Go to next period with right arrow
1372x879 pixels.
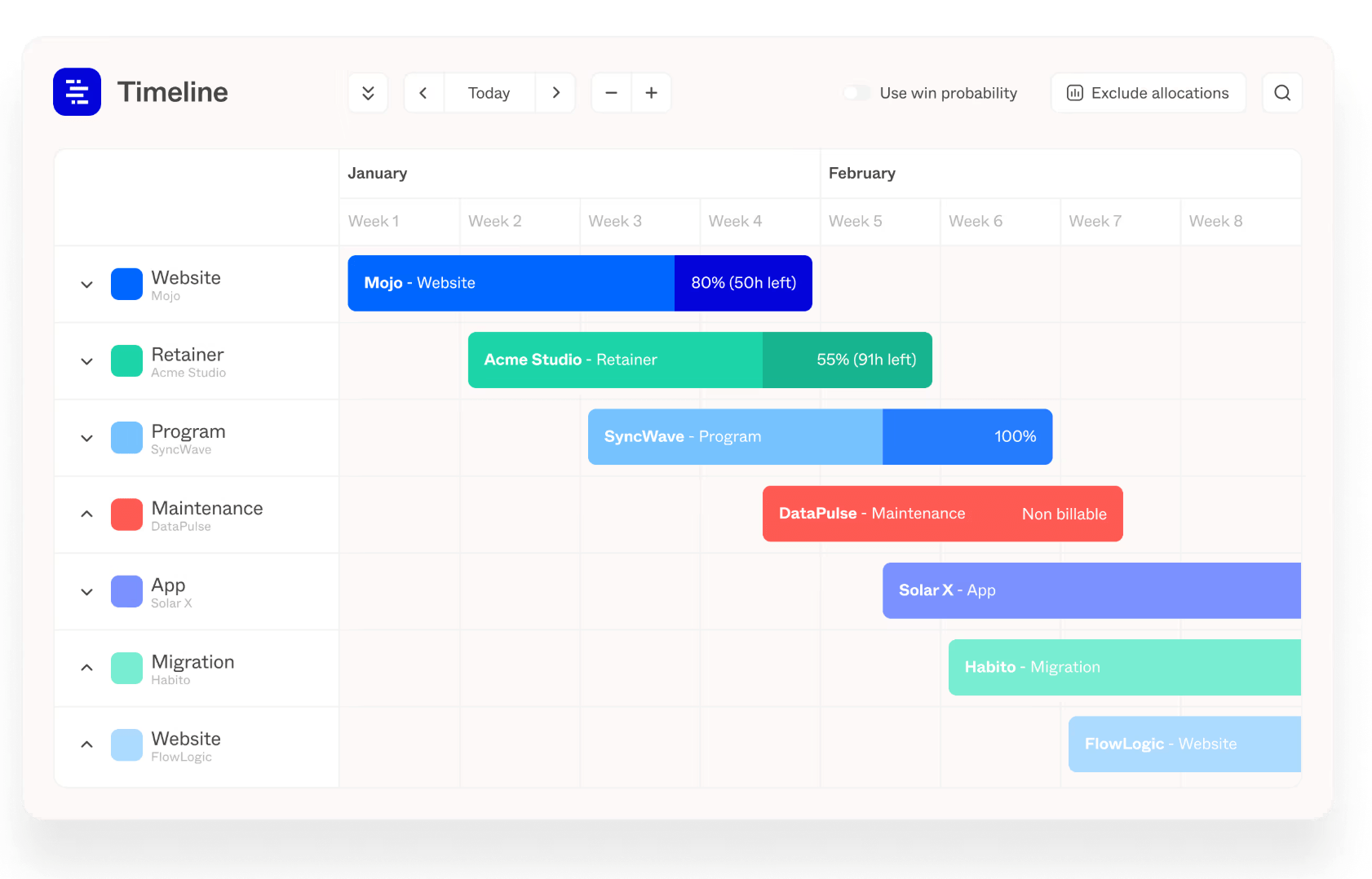click(555, 93)
